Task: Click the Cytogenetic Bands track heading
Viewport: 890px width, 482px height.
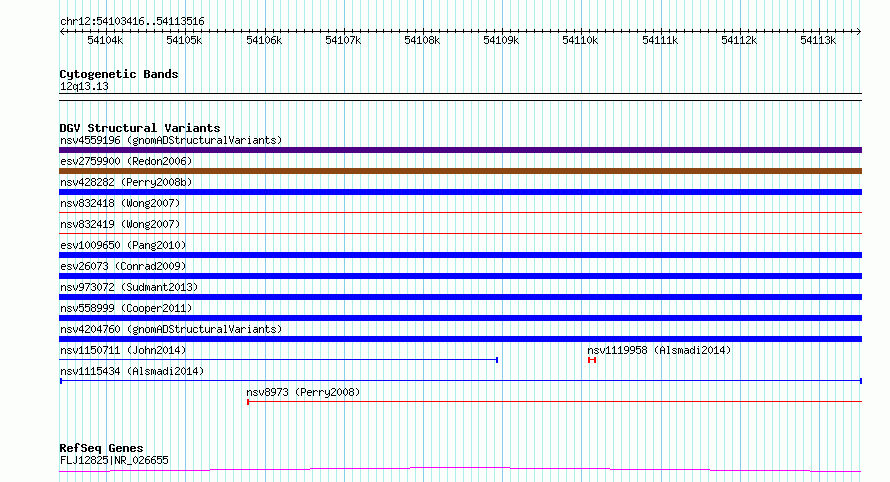Action: pos(119,74)
